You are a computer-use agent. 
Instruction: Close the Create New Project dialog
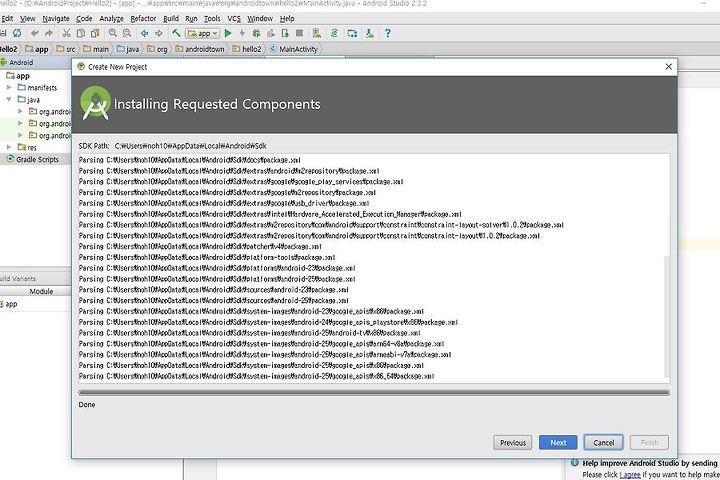coord(669,67)
